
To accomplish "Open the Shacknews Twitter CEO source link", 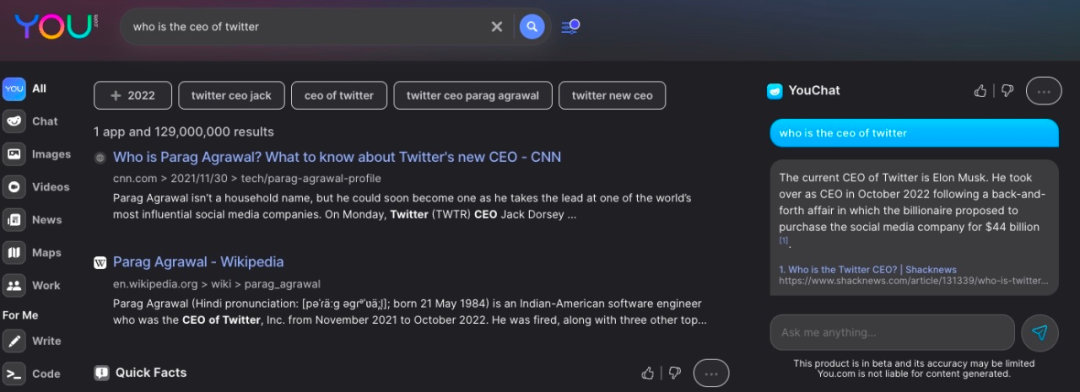I will pos(868,269).
